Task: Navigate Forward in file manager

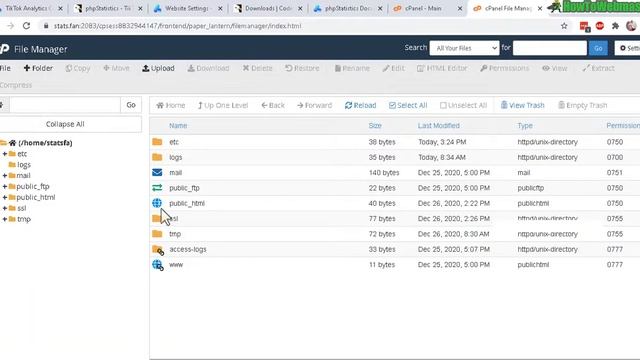Action: point(314,105)
